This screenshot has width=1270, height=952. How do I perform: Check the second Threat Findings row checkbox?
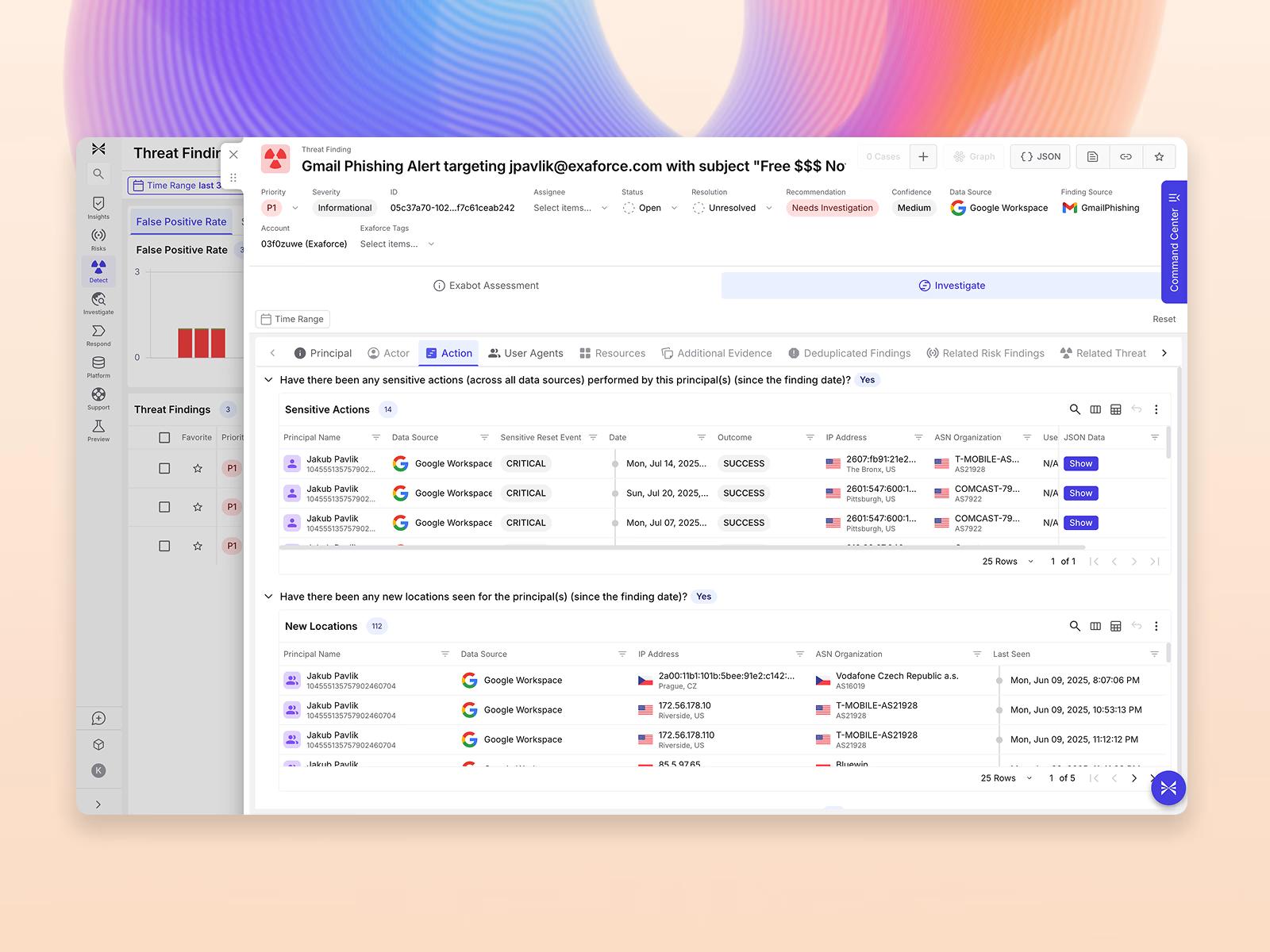coord(164,507)
